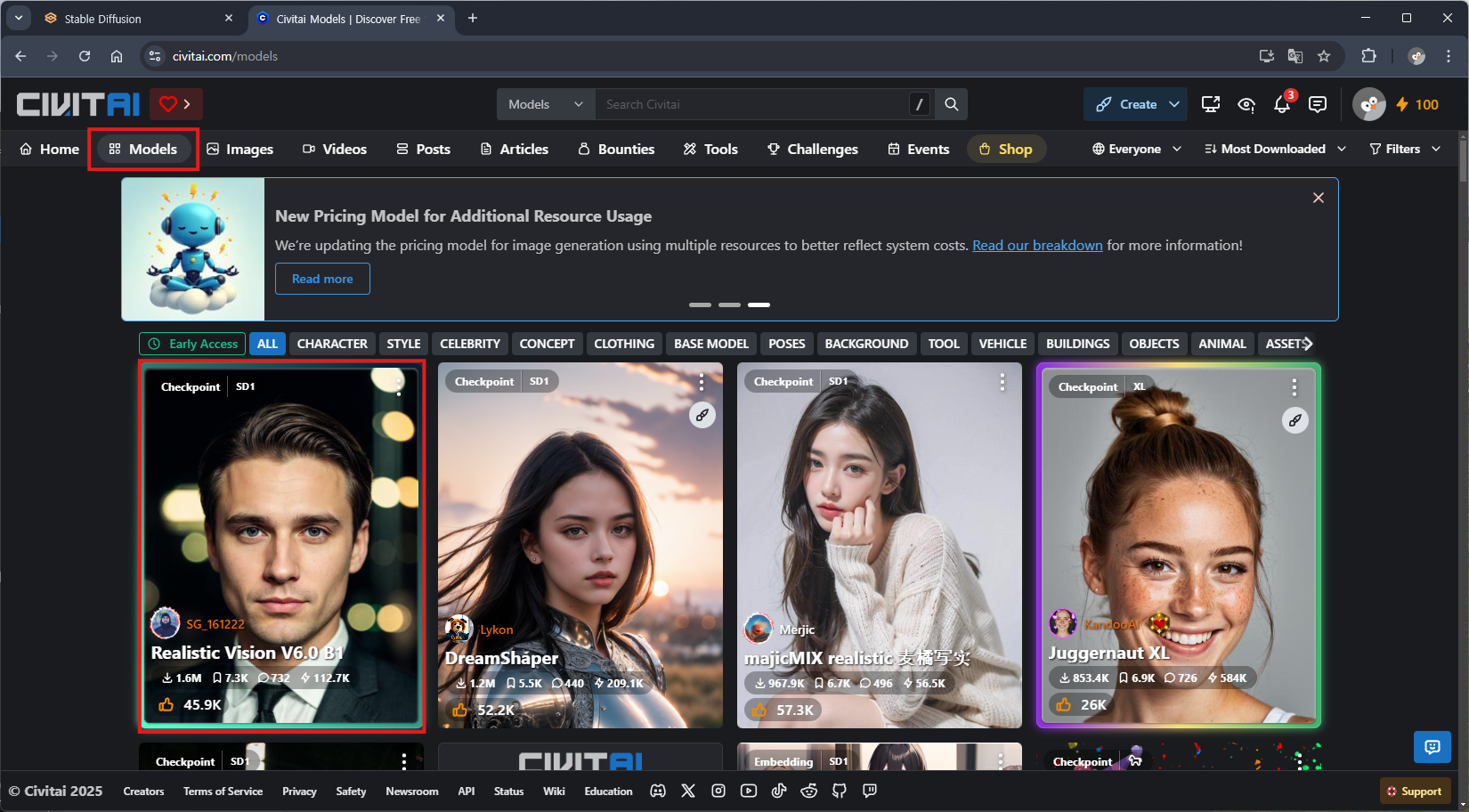The width and height of the screenshot is (1469, 812).
Task: Click the lightning buzz balance 100
Action: [1416, 104]
